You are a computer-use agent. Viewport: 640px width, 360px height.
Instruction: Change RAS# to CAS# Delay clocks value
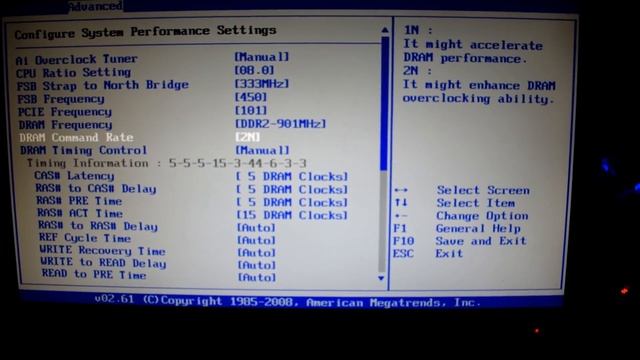pyautogui.click(x=292, y=190)
